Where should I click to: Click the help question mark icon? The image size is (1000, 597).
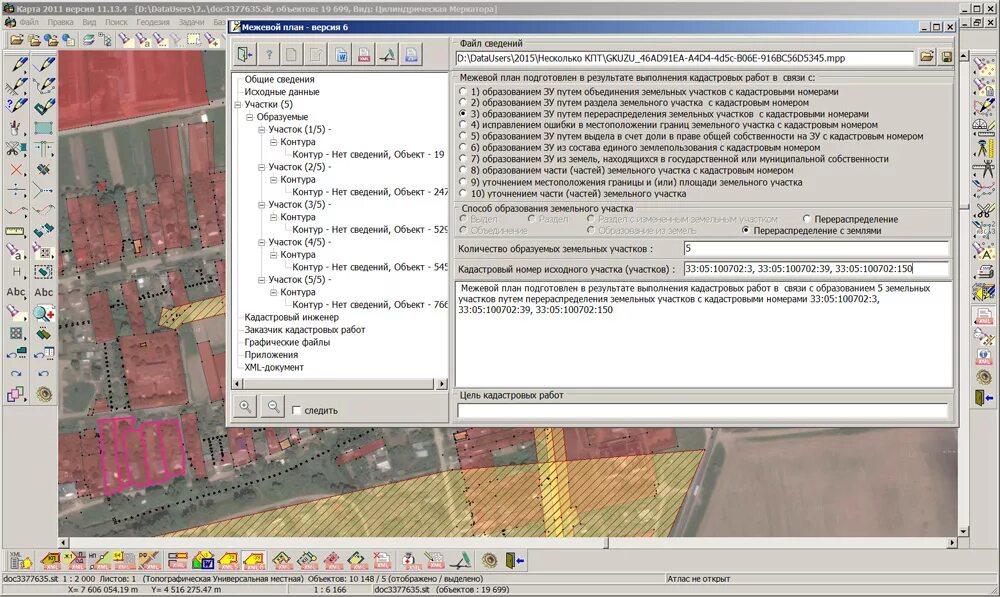point(269,55)
